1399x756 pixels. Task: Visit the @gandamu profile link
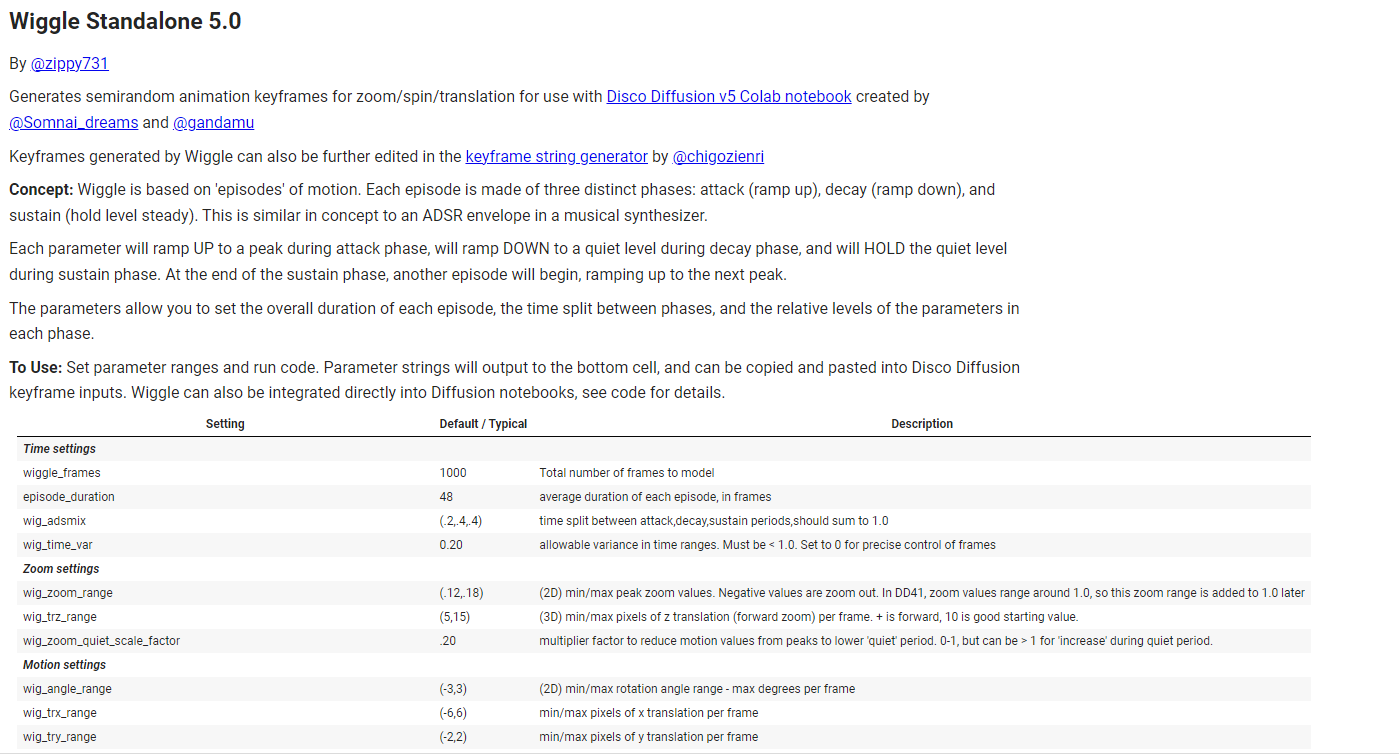coord(213,122)
